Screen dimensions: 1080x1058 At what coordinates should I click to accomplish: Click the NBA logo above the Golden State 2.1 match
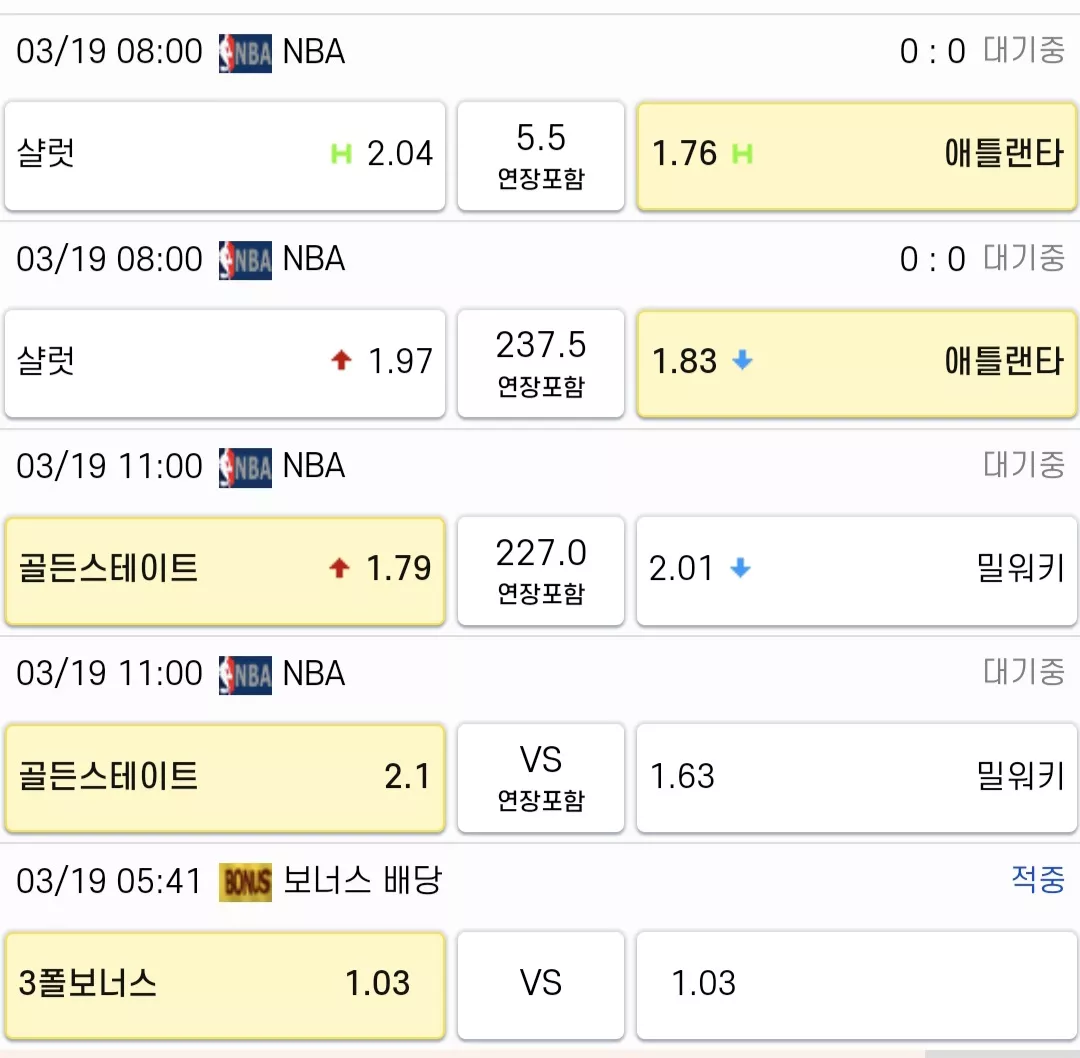pyautogui.click(x=245, y=675)
